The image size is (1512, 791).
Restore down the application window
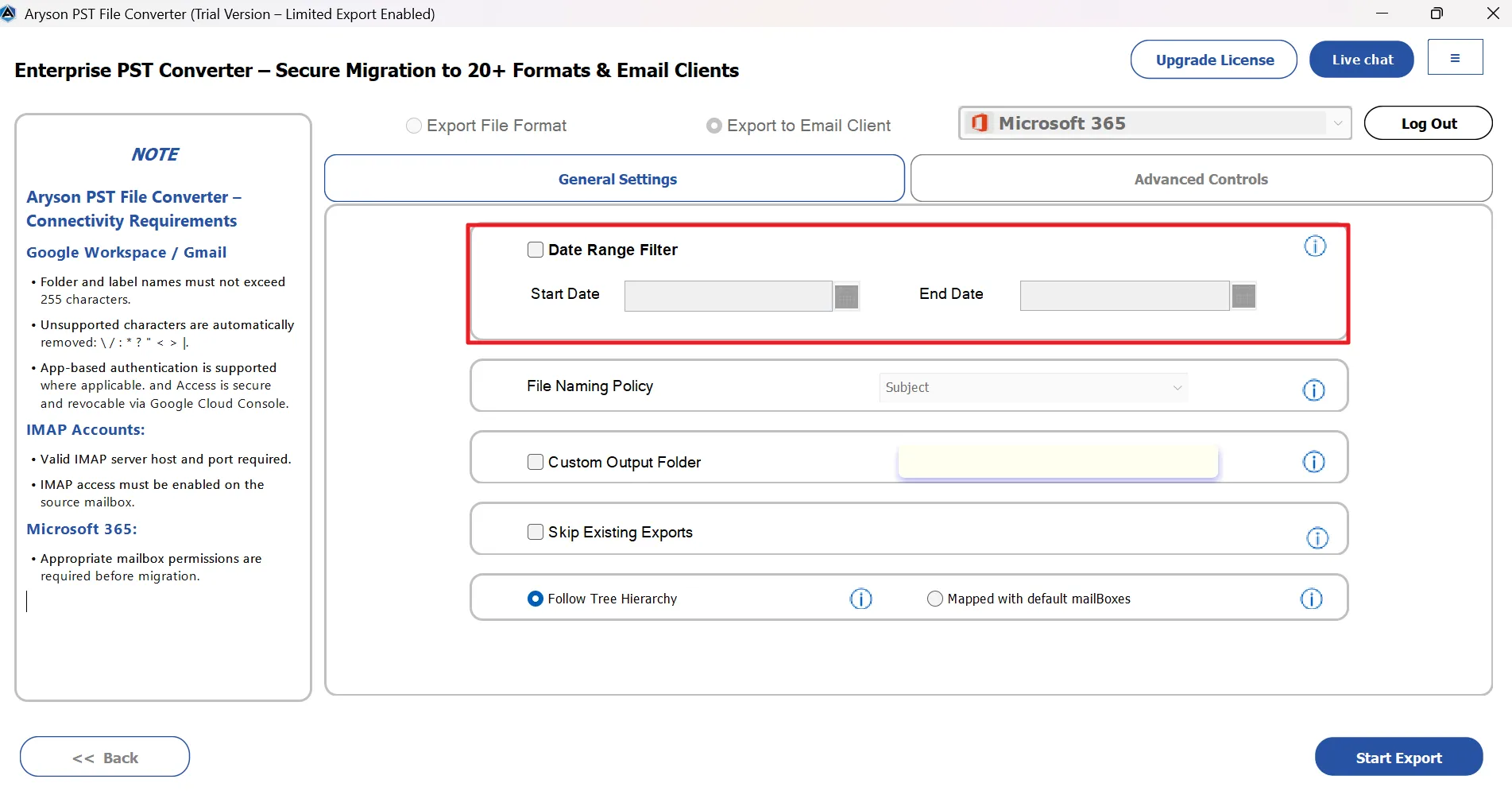point(1437,14)
